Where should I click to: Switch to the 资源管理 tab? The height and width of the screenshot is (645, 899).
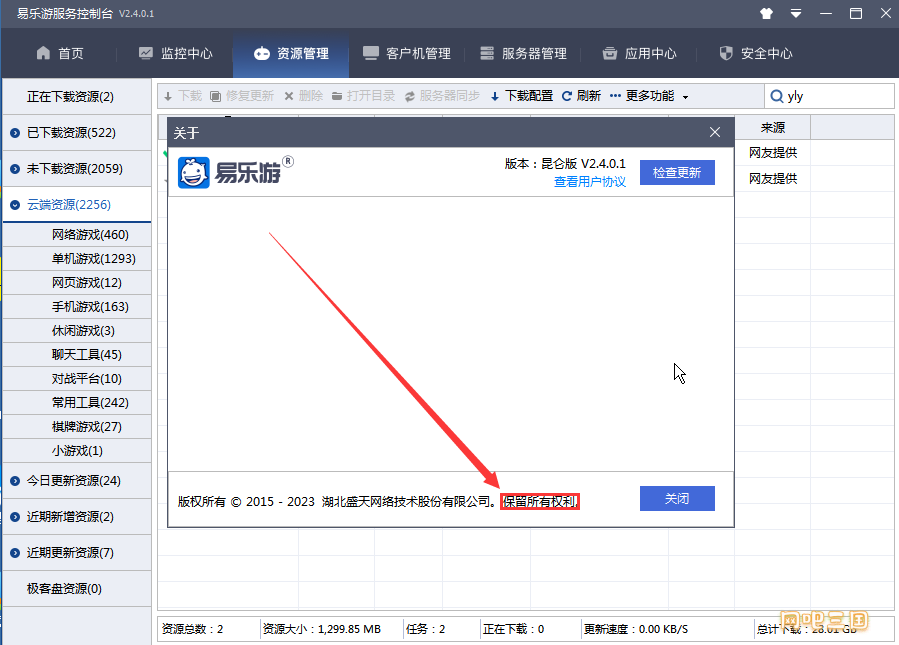[291, 53]
